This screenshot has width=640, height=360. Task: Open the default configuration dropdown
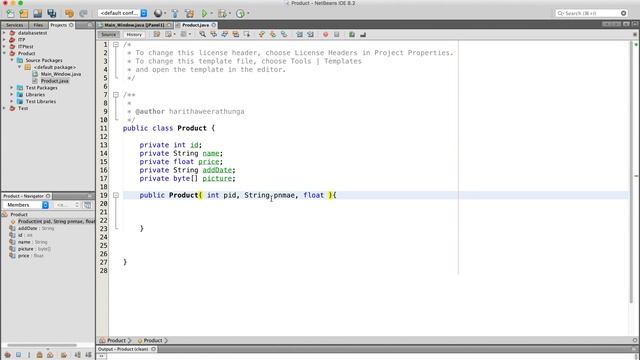(123, 13)
